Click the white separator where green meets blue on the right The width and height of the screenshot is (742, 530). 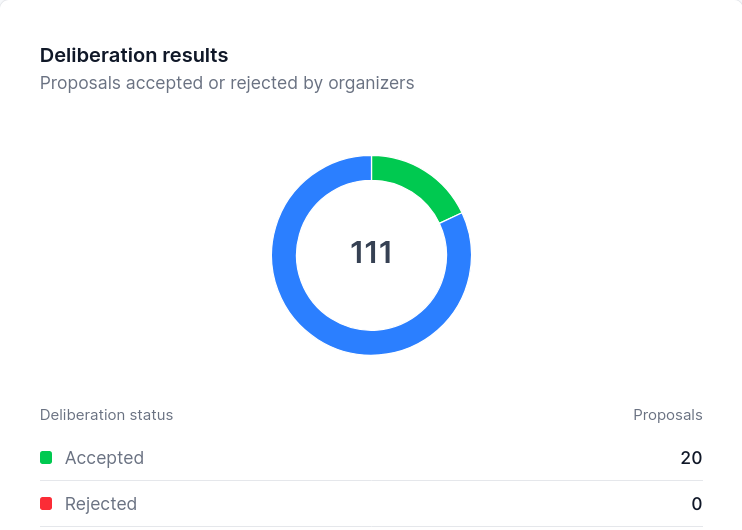pyautogui.click(x=450, y=218)
